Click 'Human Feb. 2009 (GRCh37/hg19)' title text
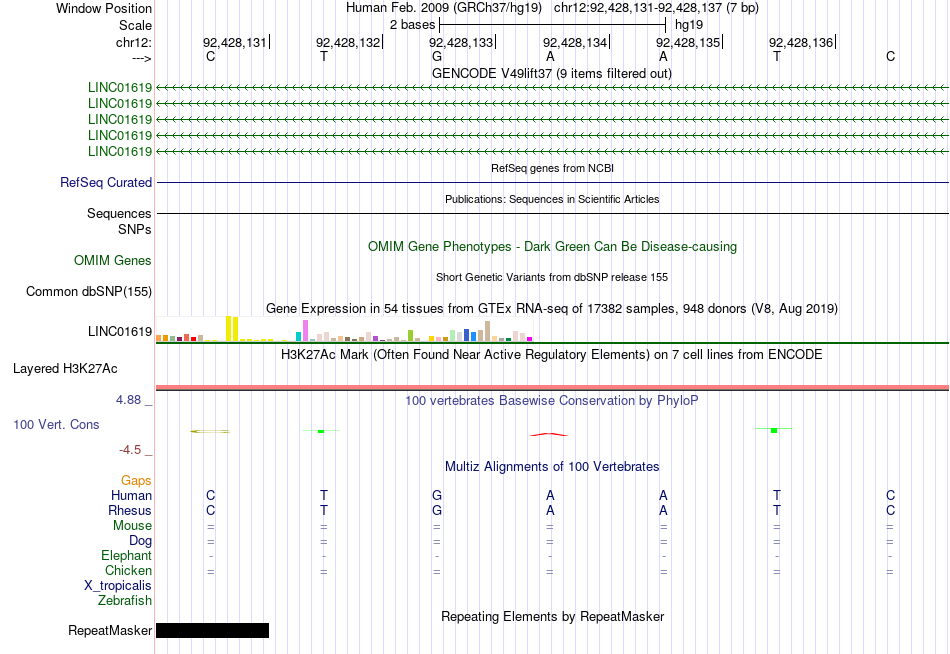Image resolution: width=950 pixels, height=654 pixels. (443, 8)
